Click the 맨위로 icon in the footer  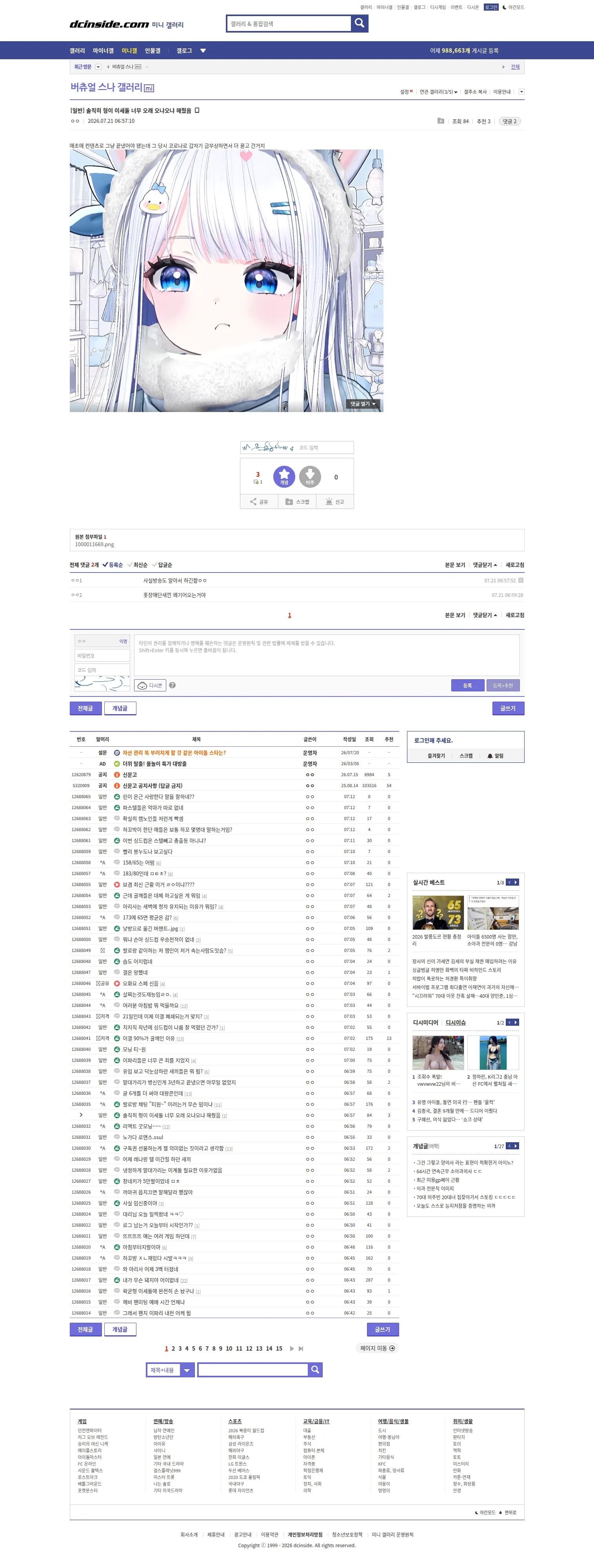click(500, 1513)
